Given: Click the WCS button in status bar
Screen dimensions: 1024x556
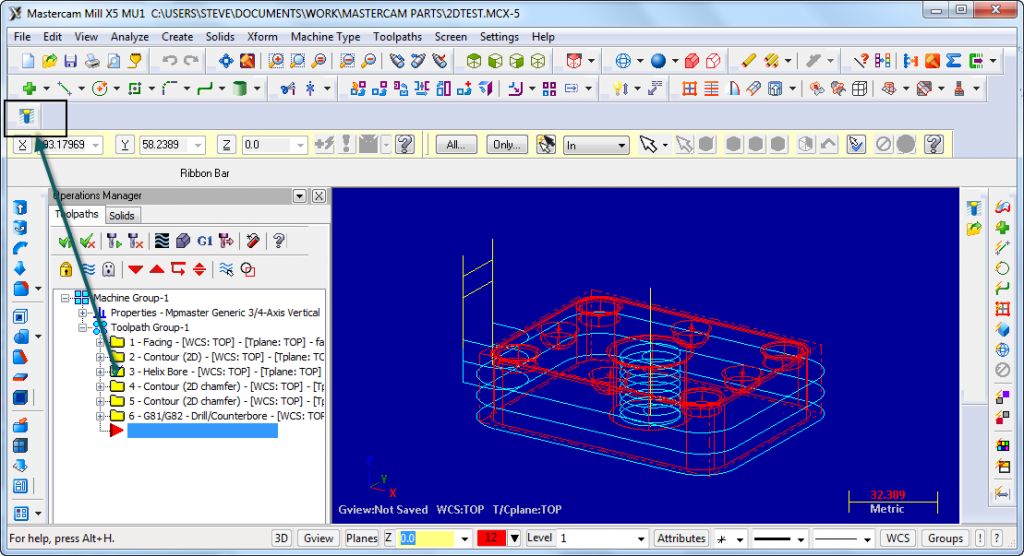Looking at the screenshot, I should (897, 538).
